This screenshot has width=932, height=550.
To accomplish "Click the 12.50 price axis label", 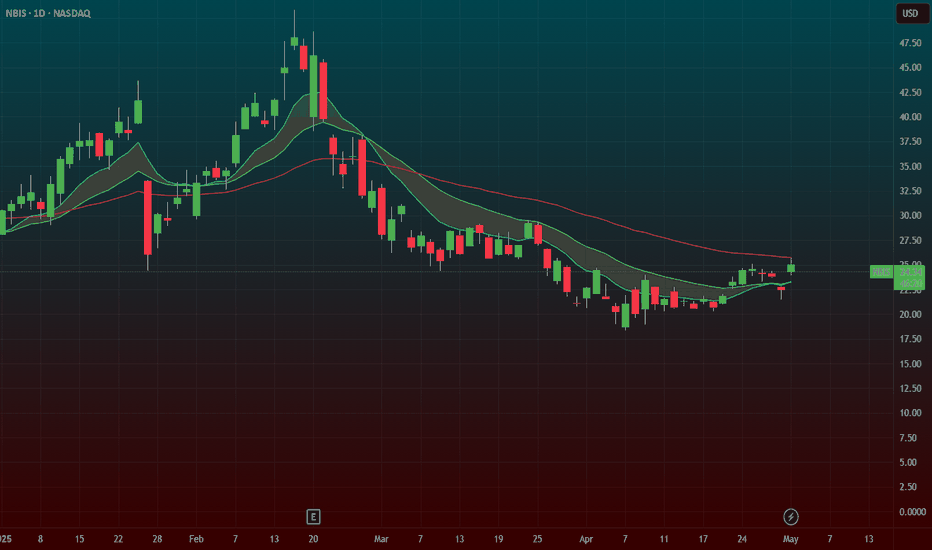I will (910, 388).
